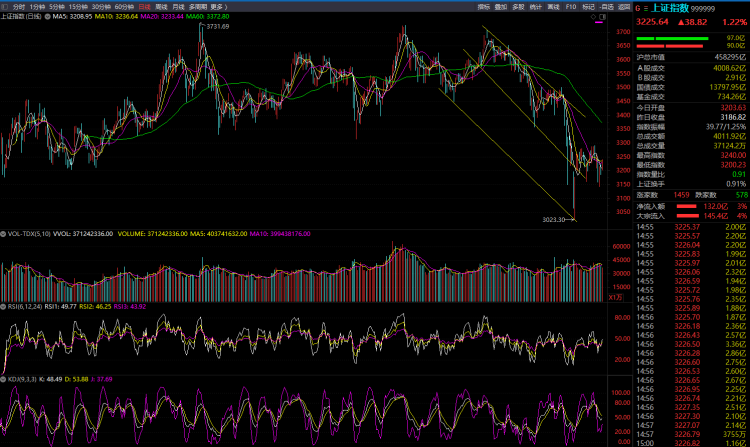Click the round icon beside KDJ(9,3,3)

(4, 379)
